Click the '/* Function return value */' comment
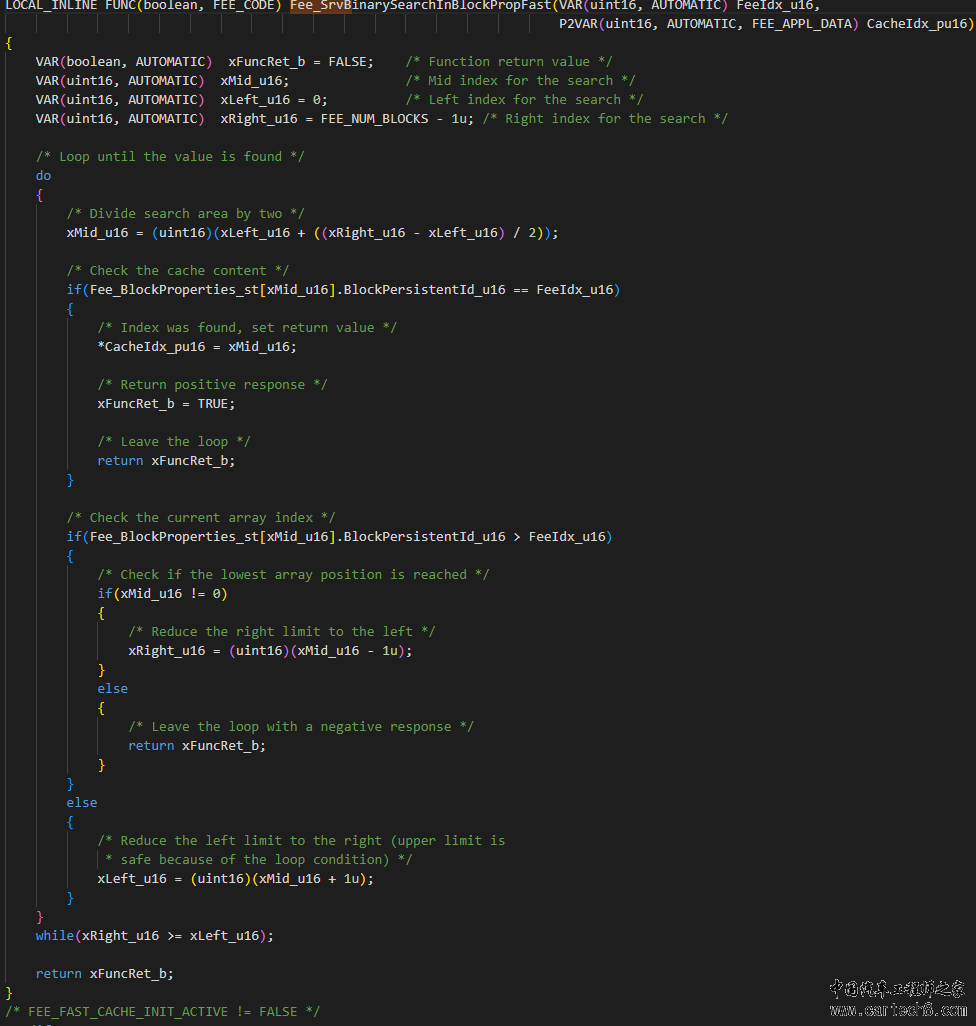The height and width of the screenshot is (1026, 976). pos(509,62)
